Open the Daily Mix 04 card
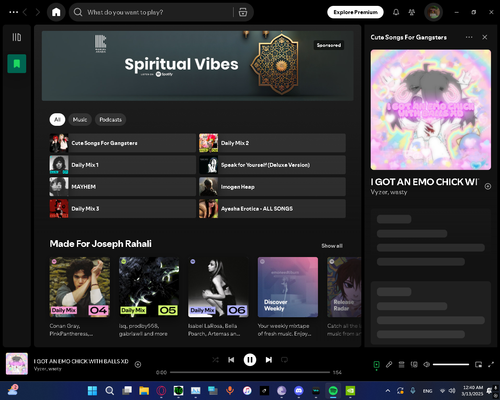The image size is (500, 400). 80,297
